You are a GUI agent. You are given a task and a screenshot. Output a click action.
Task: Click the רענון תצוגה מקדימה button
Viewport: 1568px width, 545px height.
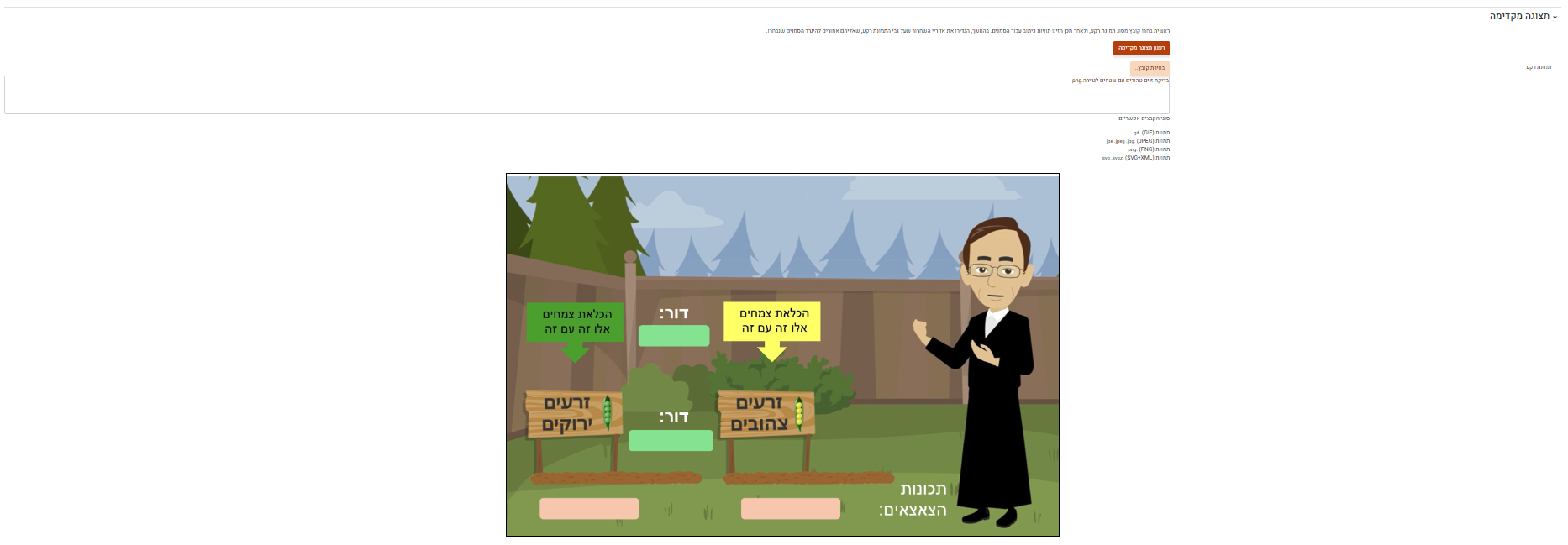(x=1141, y=49)
